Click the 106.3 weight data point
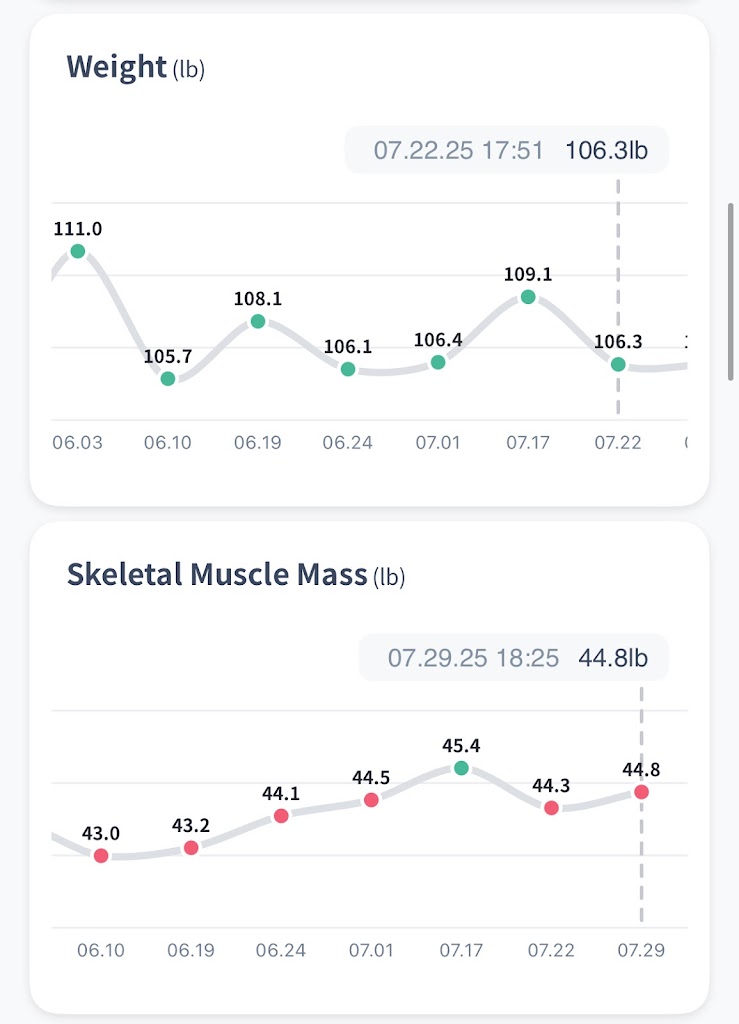 618,364
